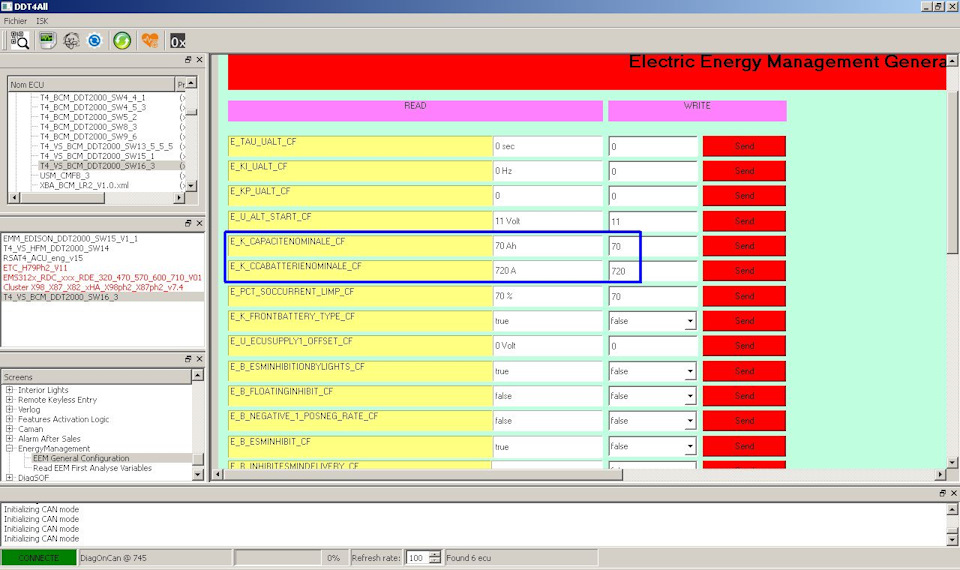Click the parameter area horizontal scrollbar
Screen dimensions: 960x570
422,474
